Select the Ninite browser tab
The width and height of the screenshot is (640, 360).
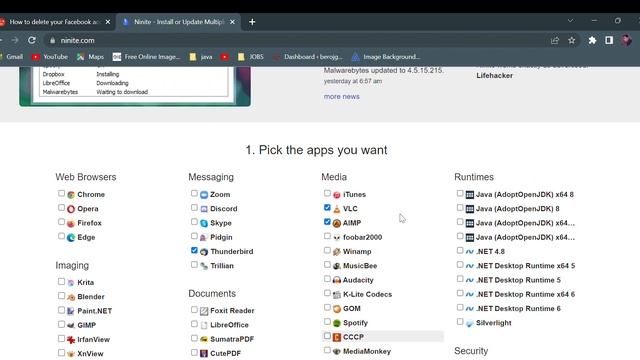(x=179, y=22)
